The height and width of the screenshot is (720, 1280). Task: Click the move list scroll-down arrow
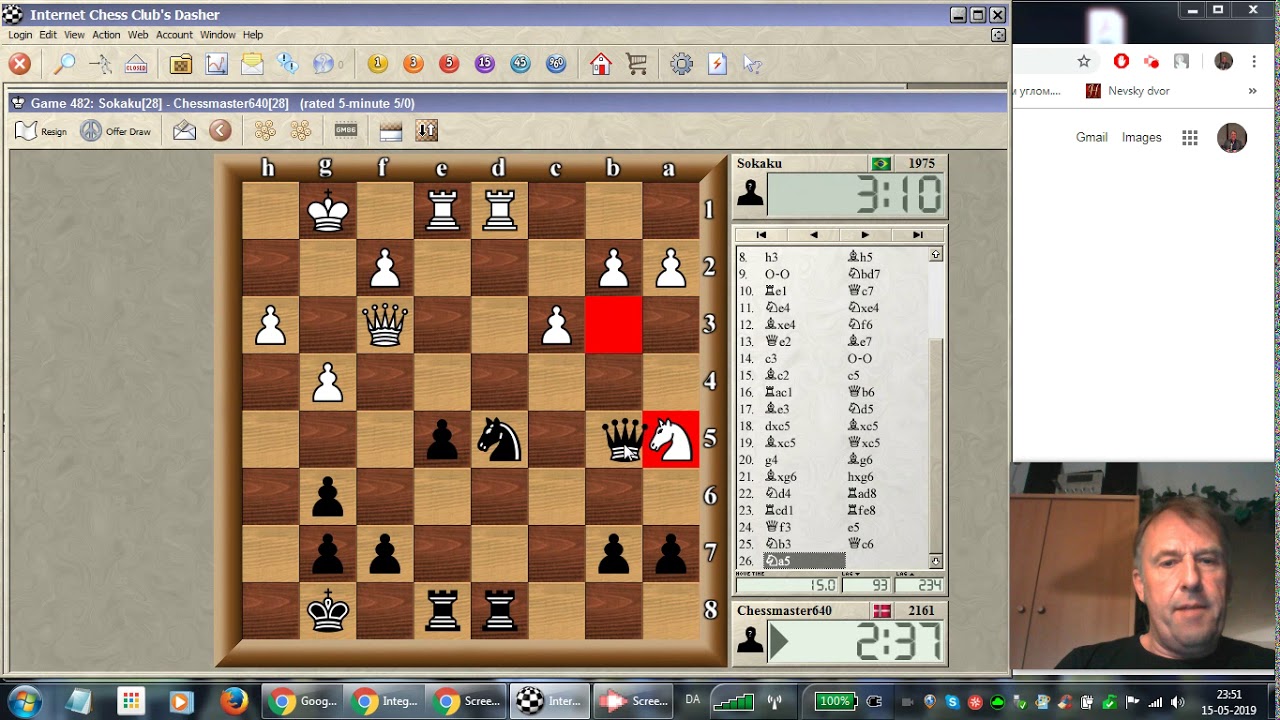click(936, 561)
